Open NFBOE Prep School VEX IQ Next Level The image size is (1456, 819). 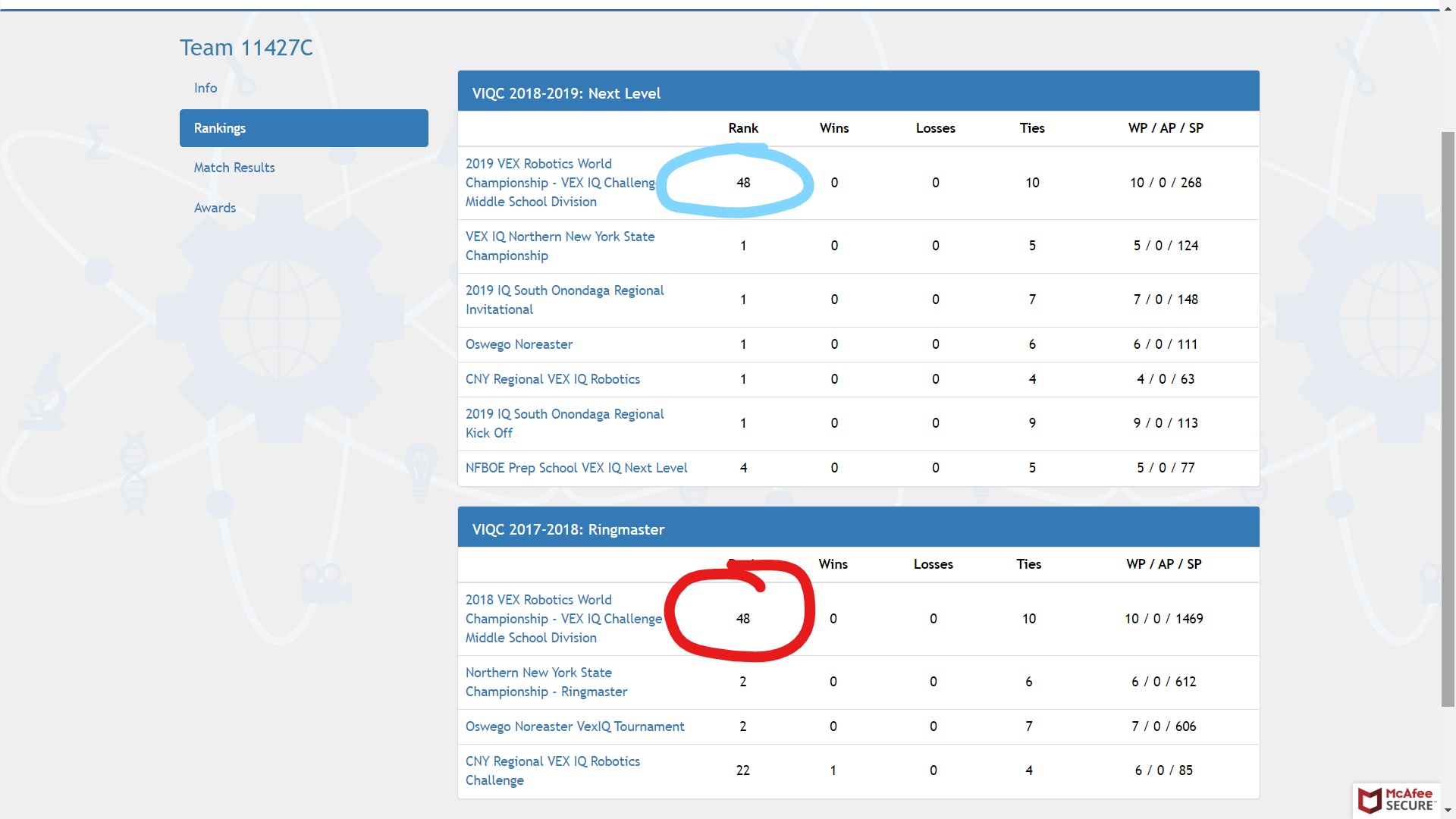(x=576, y=468)
